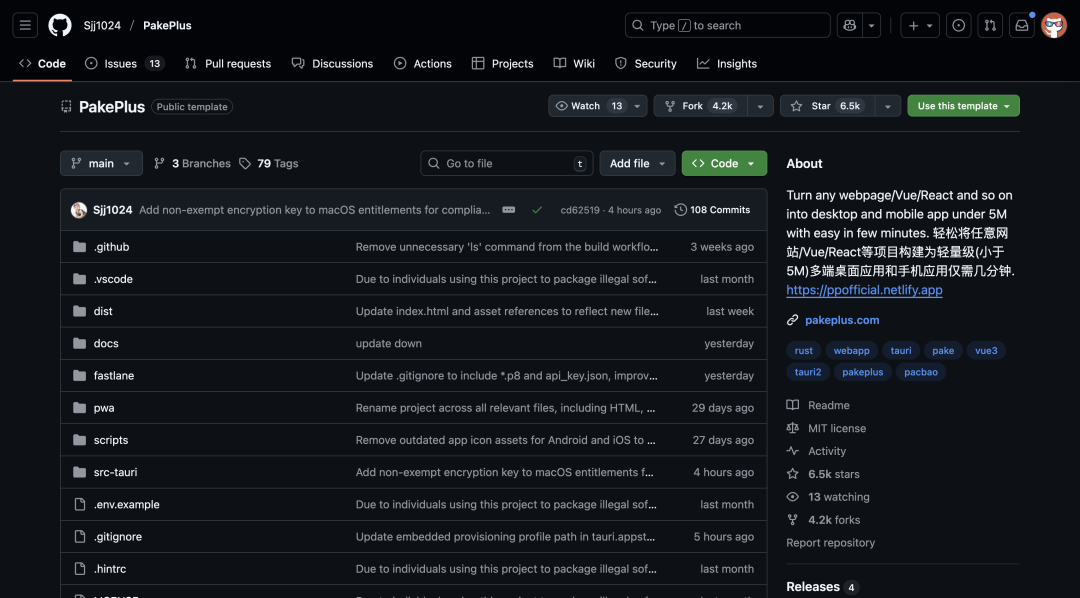1080x598 pixels.
Task: Expand the Use this template dropdown
Action: pyautogui.click(x=964, y=106)
